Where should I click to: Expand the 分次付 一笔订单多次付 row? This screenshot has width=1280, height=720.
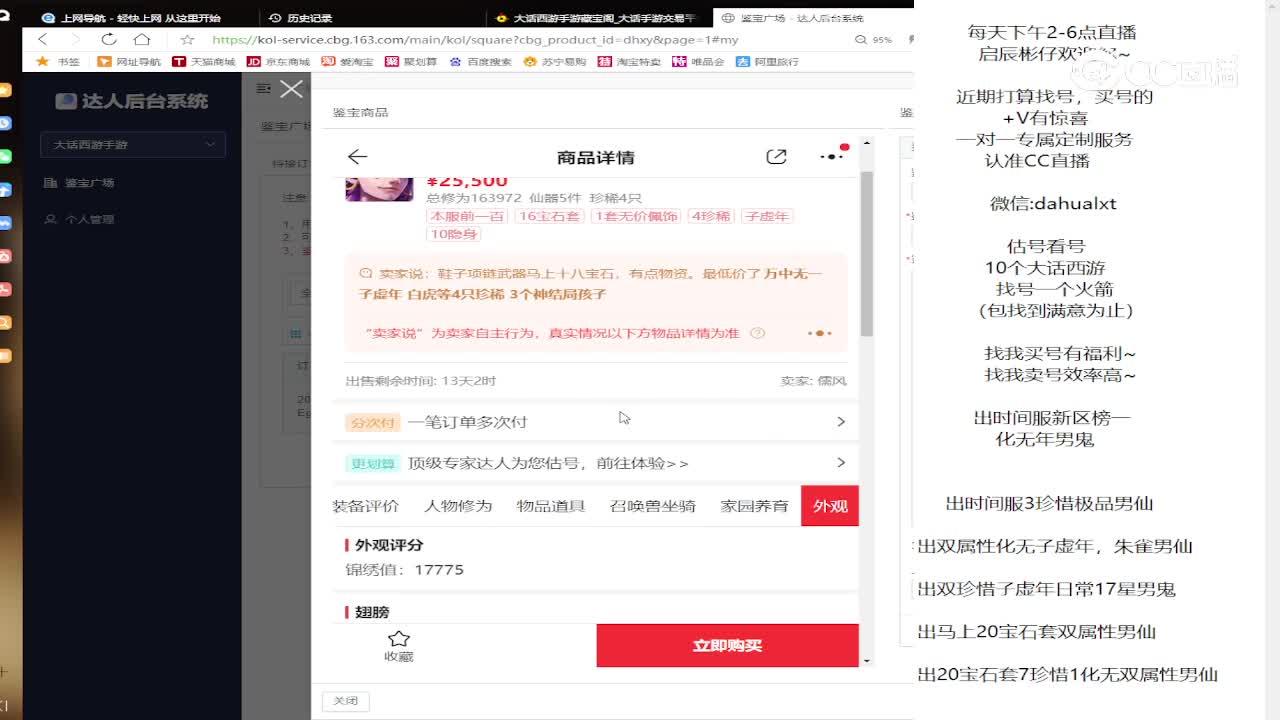coord(596,422)
